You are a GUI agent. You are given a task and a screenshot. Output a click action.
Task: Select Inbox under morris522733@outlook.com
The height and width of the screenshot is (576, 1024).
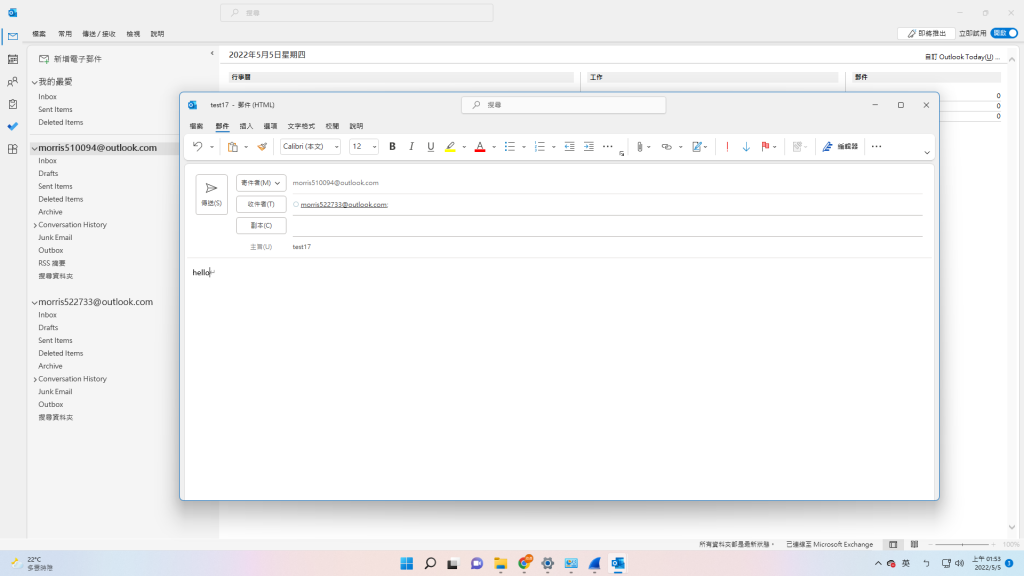(47, 315)
